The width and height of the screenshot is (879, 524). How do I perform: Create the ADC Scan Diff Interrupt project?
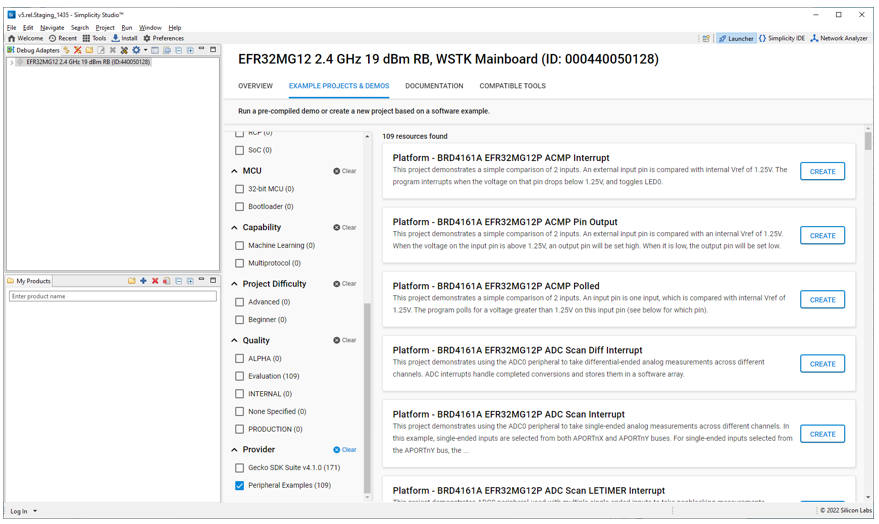coord(822,364)
